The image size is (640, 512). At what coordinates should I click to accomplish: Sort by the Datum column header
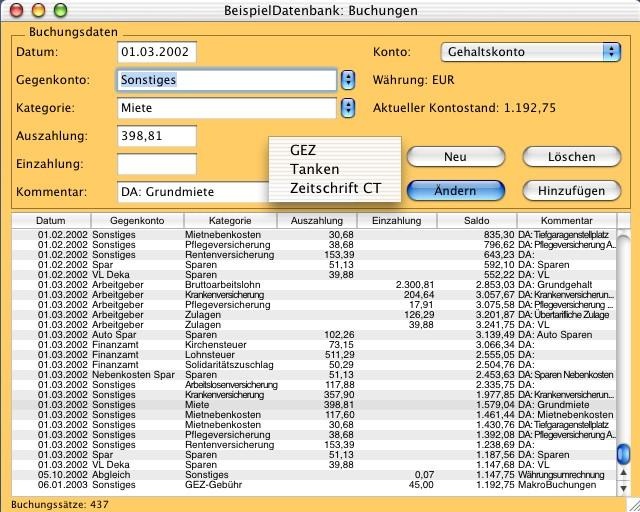pyautogui.click(x=51, y=220)
